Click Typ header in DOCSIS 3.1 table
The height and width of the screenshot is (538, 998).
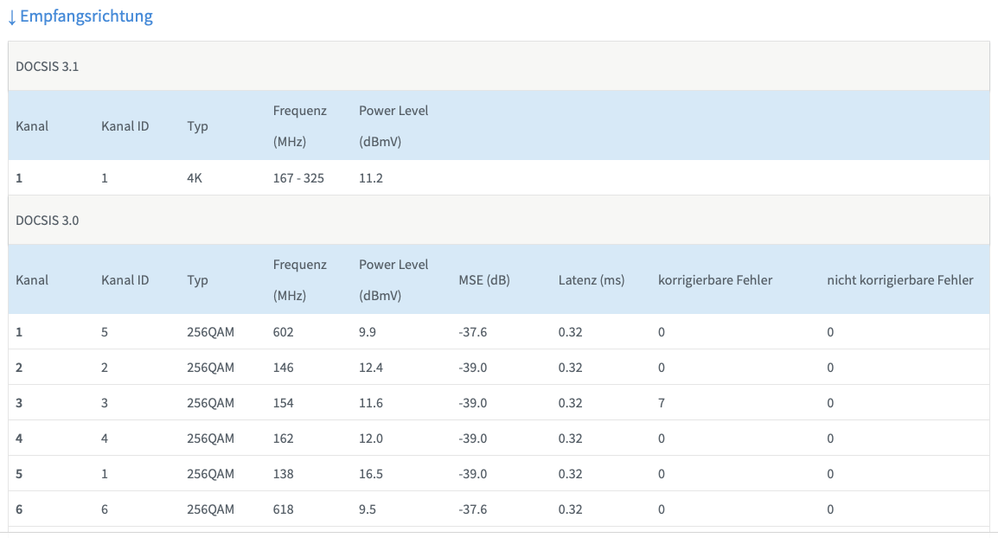coord(197,125)
